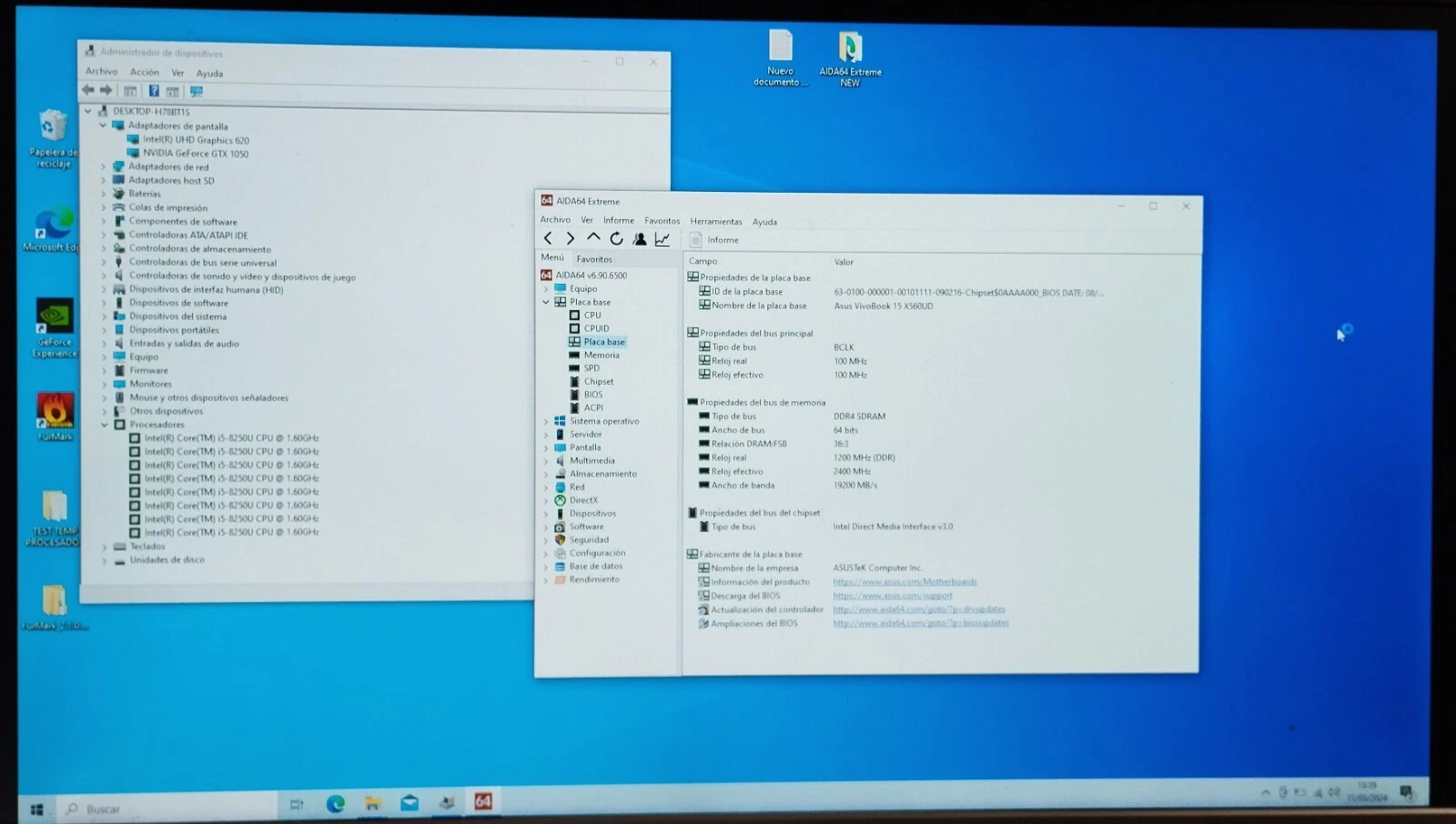This screenshot has width=1456, height=824.
Task: Go up one level in AIDA64
Action: click(x=593, y=237)
